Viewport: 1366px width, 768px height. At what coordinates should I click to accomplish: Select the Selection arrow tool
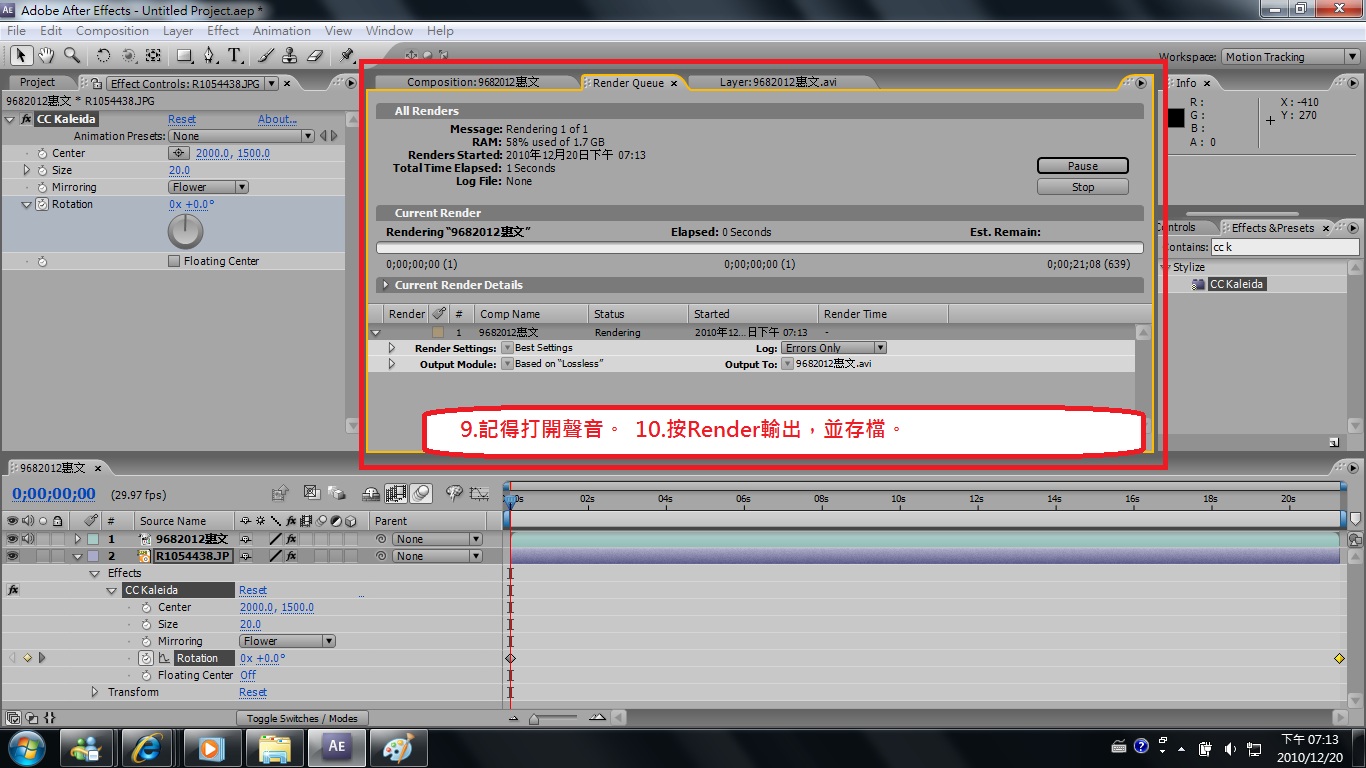20,56
